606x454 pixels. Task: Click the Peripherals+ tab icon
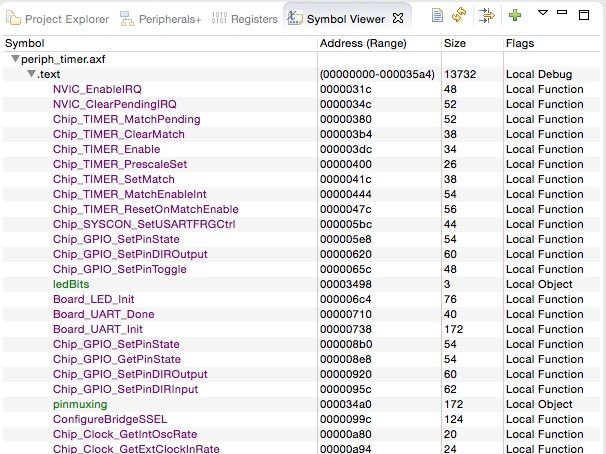[x=126, y=18]
